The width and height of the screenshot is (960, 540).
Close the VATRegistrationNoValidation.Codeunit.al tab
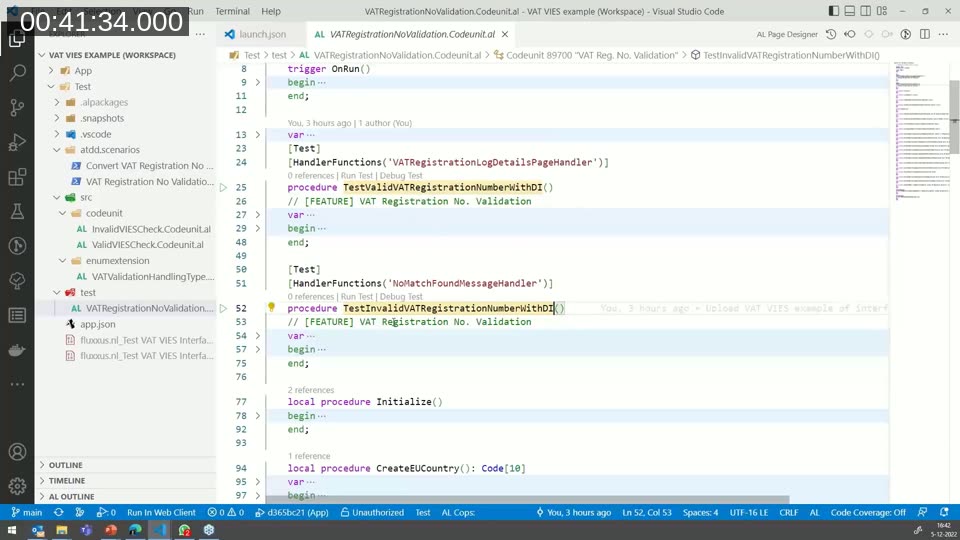pyautogui.click(x=504, y=34)
